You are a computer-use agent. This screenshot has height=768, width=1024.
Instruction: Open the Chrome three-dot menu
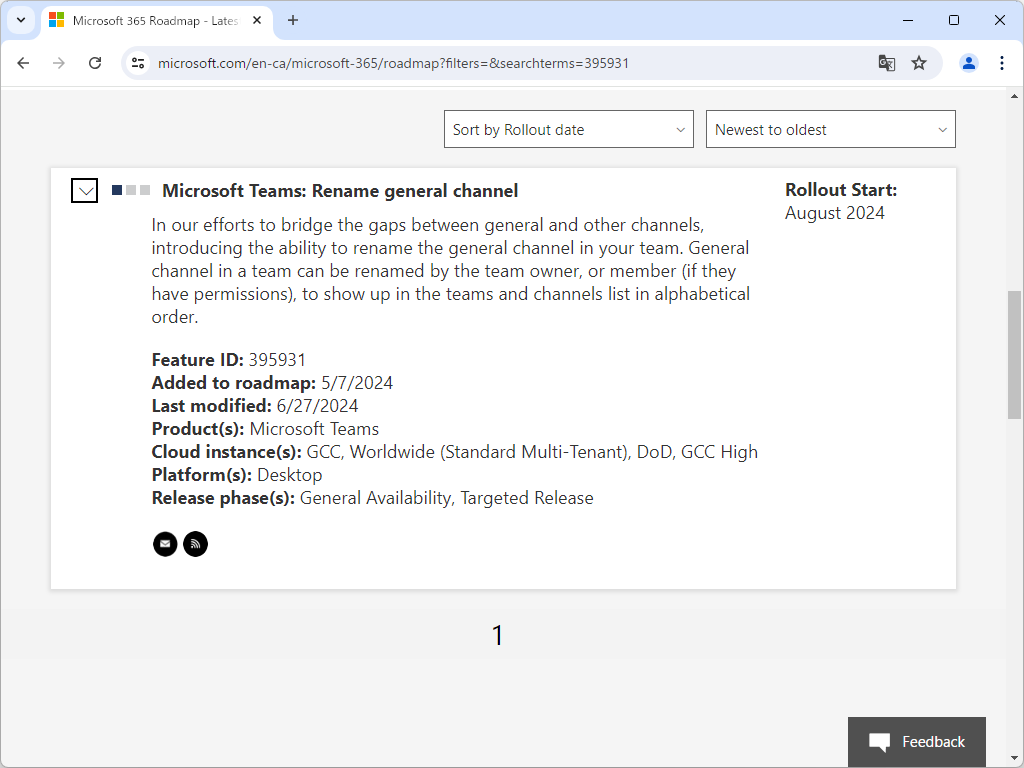pos(1002,62)
